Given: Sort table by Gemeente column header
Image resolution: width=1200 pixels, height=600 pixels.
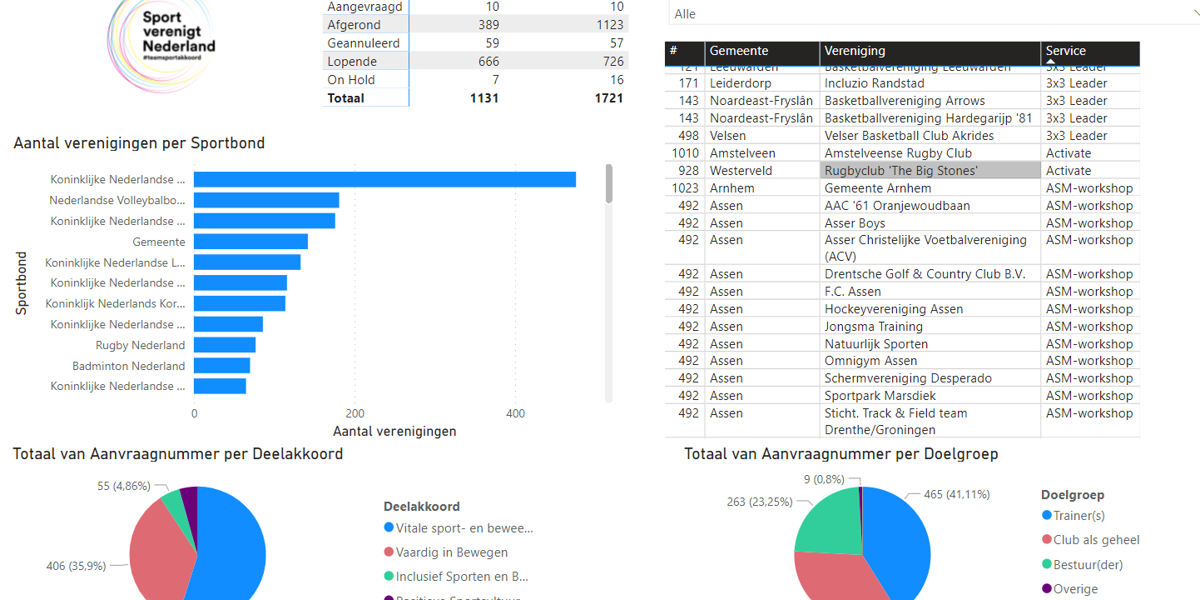Looking at the screenshot, I should [x=739, y=51].
